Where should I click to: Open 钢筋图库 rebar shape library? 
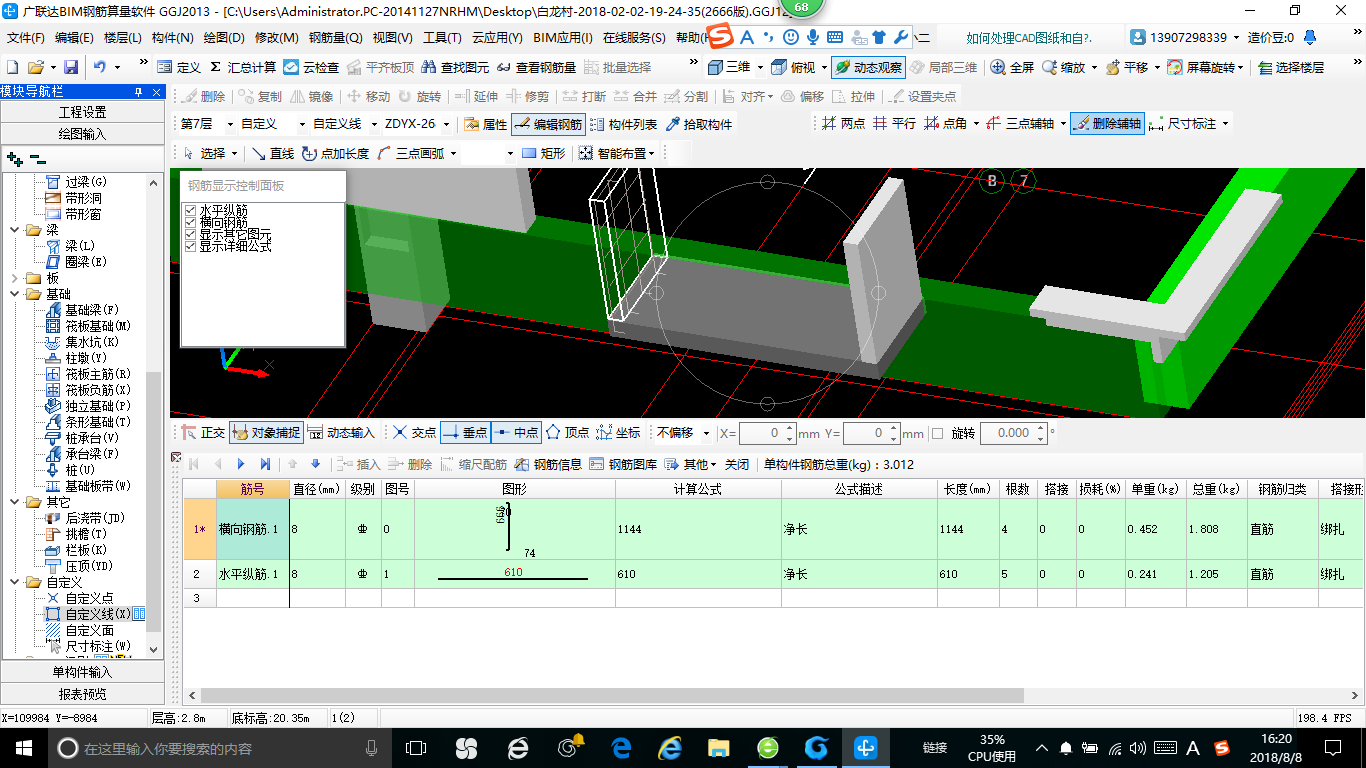(x=624, y=464)
